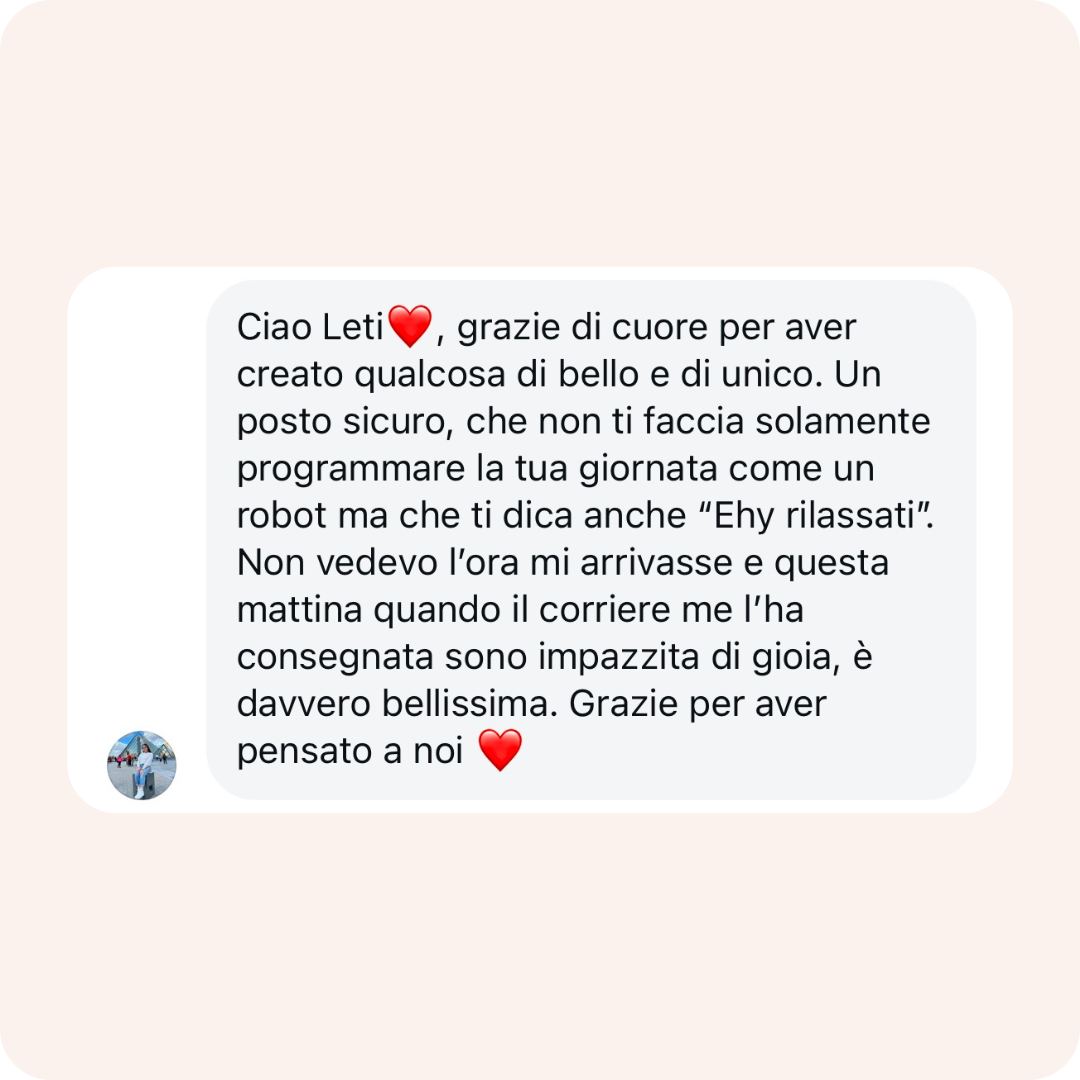Click the word "solamente" in the message
This screenshot has height=1080, width=1080.
coord(843,422)
